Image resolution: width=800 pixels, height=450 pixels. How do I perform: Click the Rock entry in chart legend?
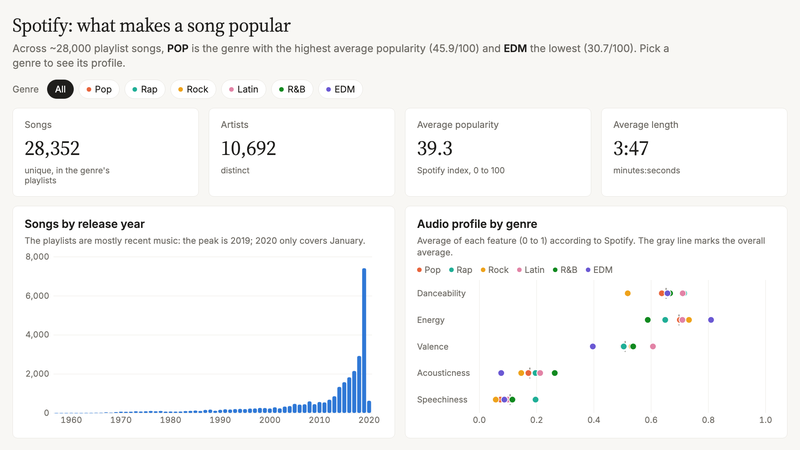point(494,270)
